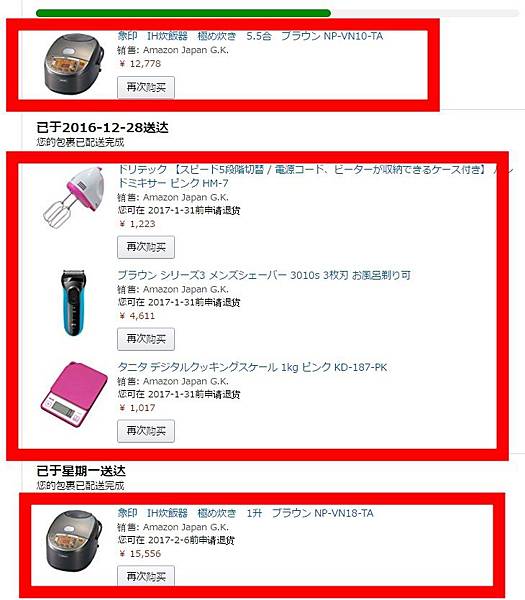Click 再次购买 under the Tanita scale
Screen dimensions: 525x600
[x=146, y=431]
